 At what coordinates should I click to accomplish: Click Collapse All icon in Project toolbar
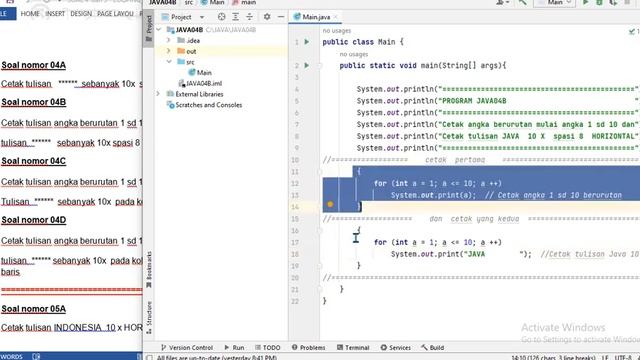point(249,17)
